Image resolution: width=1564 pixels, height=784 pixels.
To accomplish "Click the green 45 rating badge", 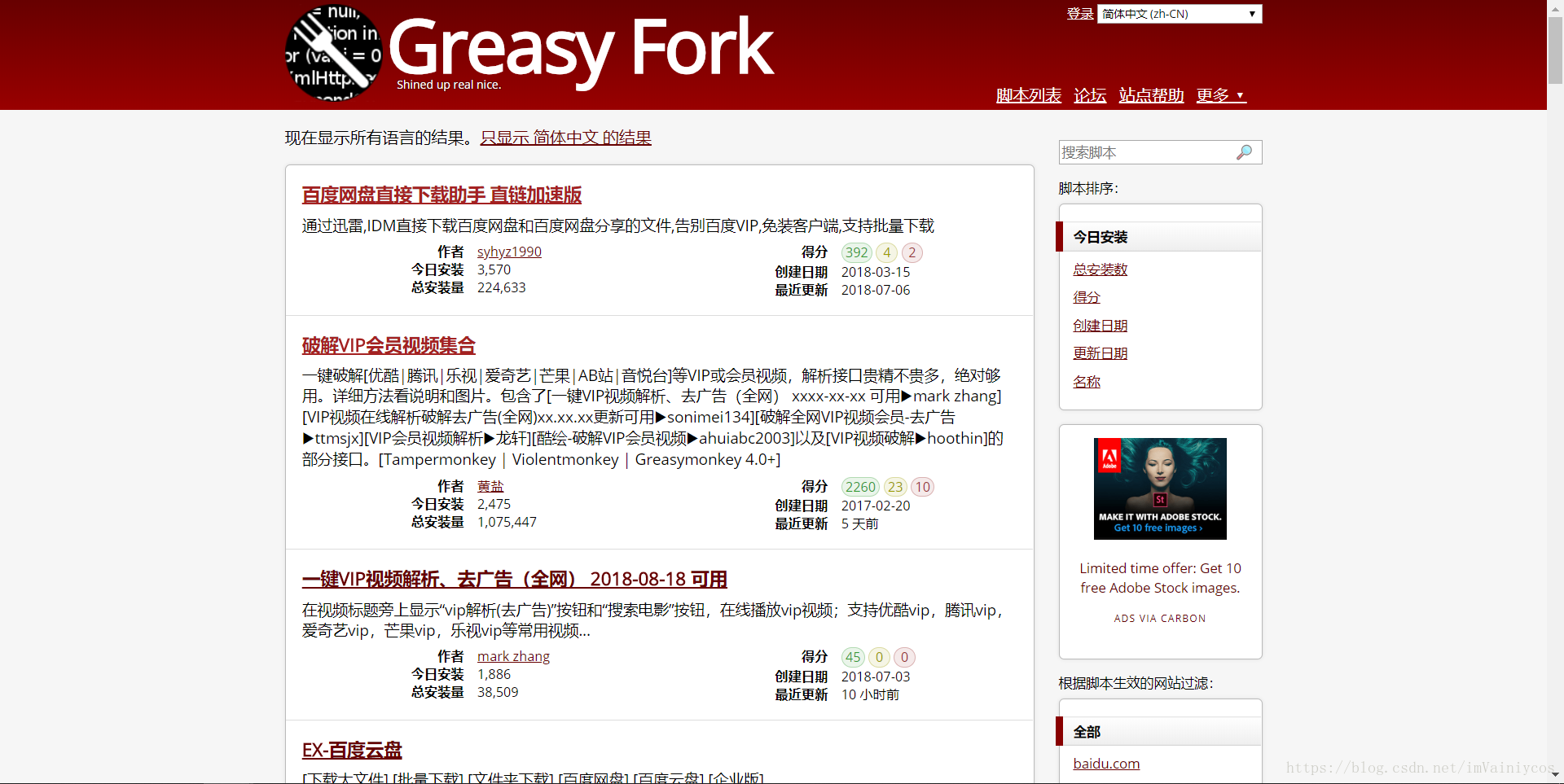I will pyautogui.click(x=853, y=657).
